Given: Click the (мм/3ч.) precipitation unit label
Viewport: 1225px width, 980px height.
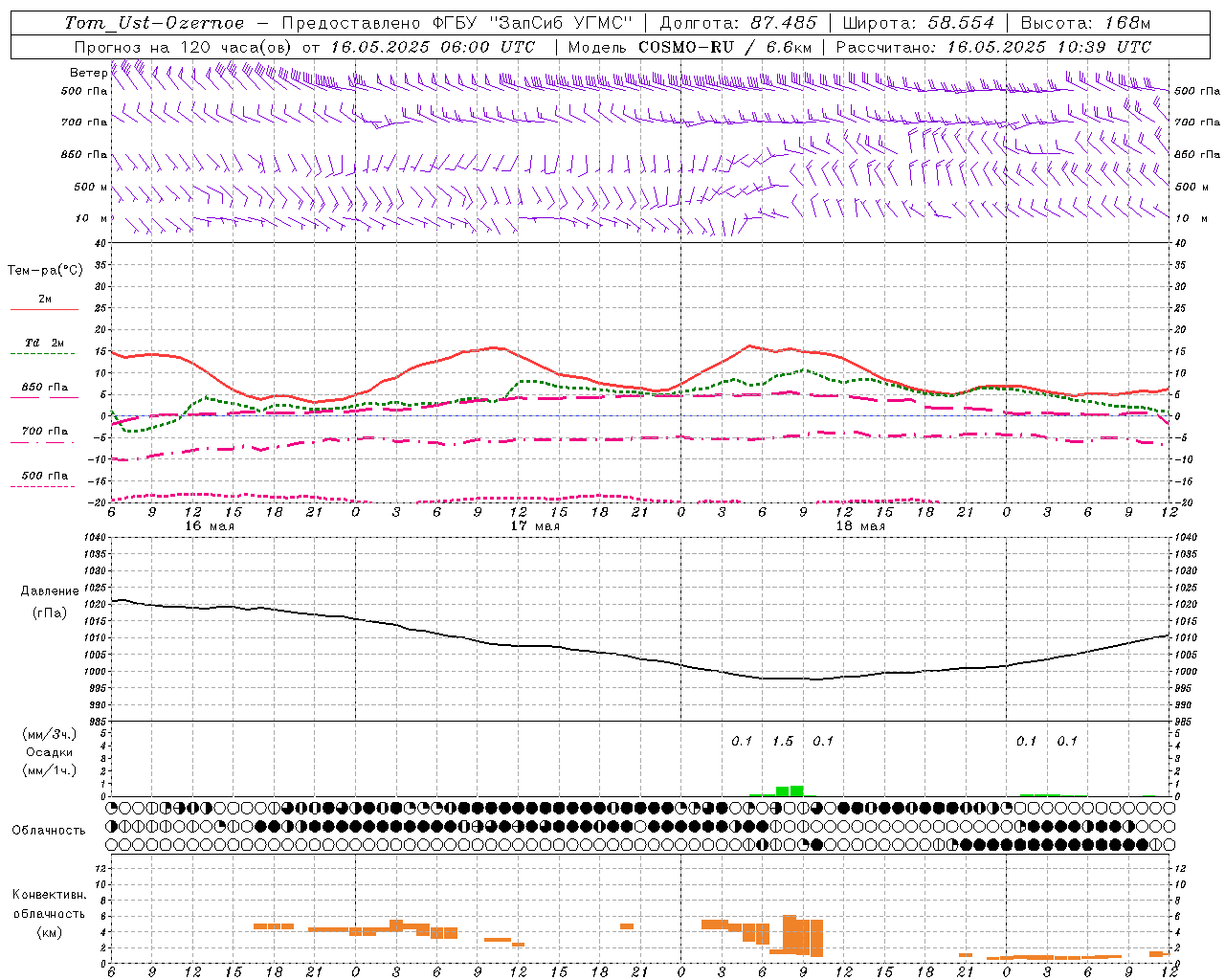Looking at the screenshot, I should [49, 734].
